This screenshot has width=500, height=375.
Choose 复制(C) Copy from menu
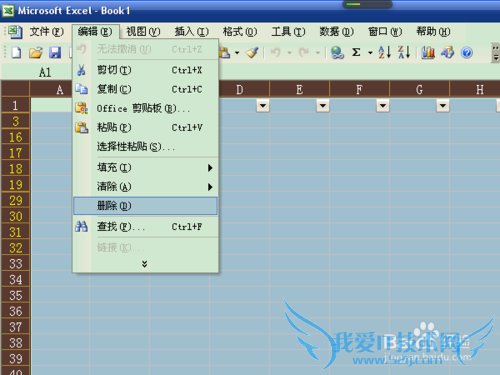[145, 89]
